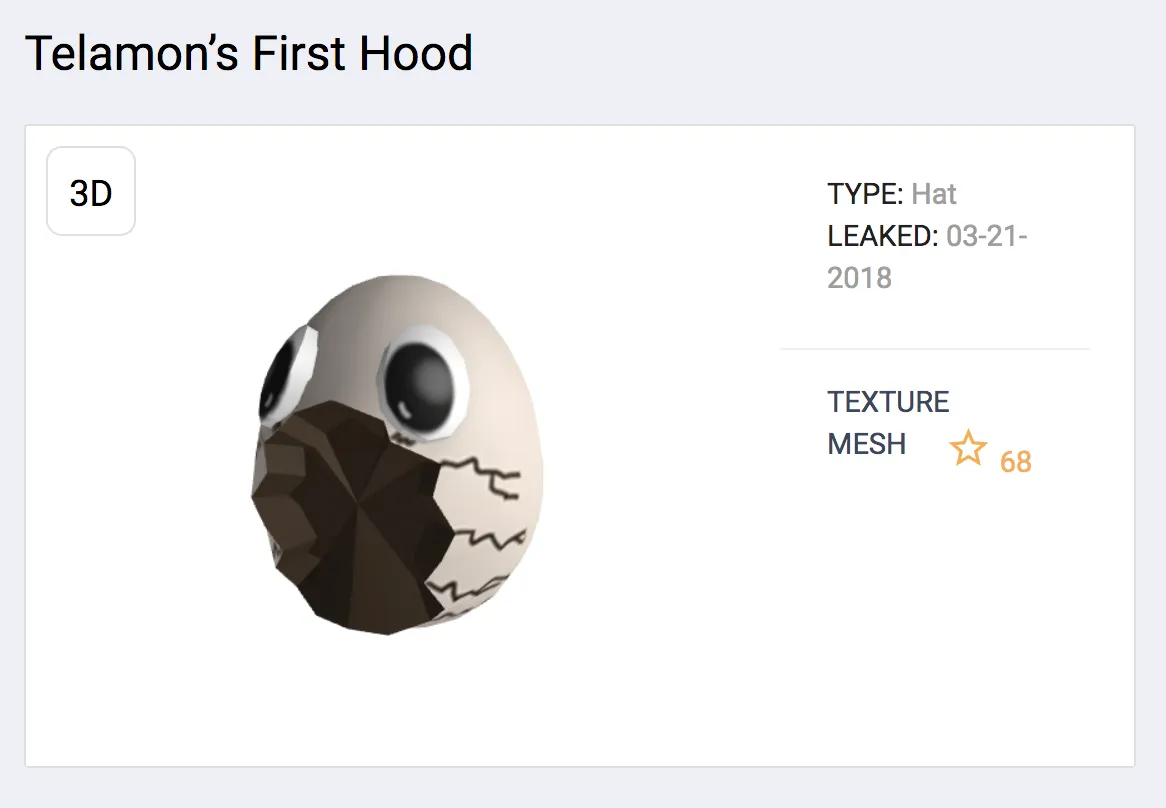Click the TYPE label

tap(863, 194)
